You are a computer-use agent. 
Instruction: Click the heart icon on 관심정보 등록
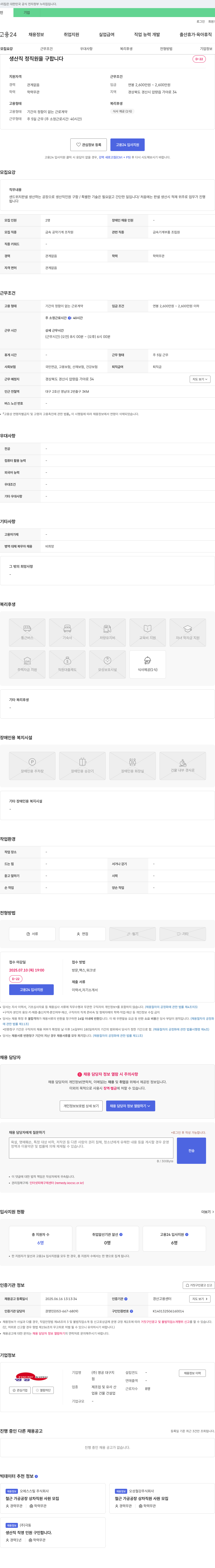(x=78, y=145)
